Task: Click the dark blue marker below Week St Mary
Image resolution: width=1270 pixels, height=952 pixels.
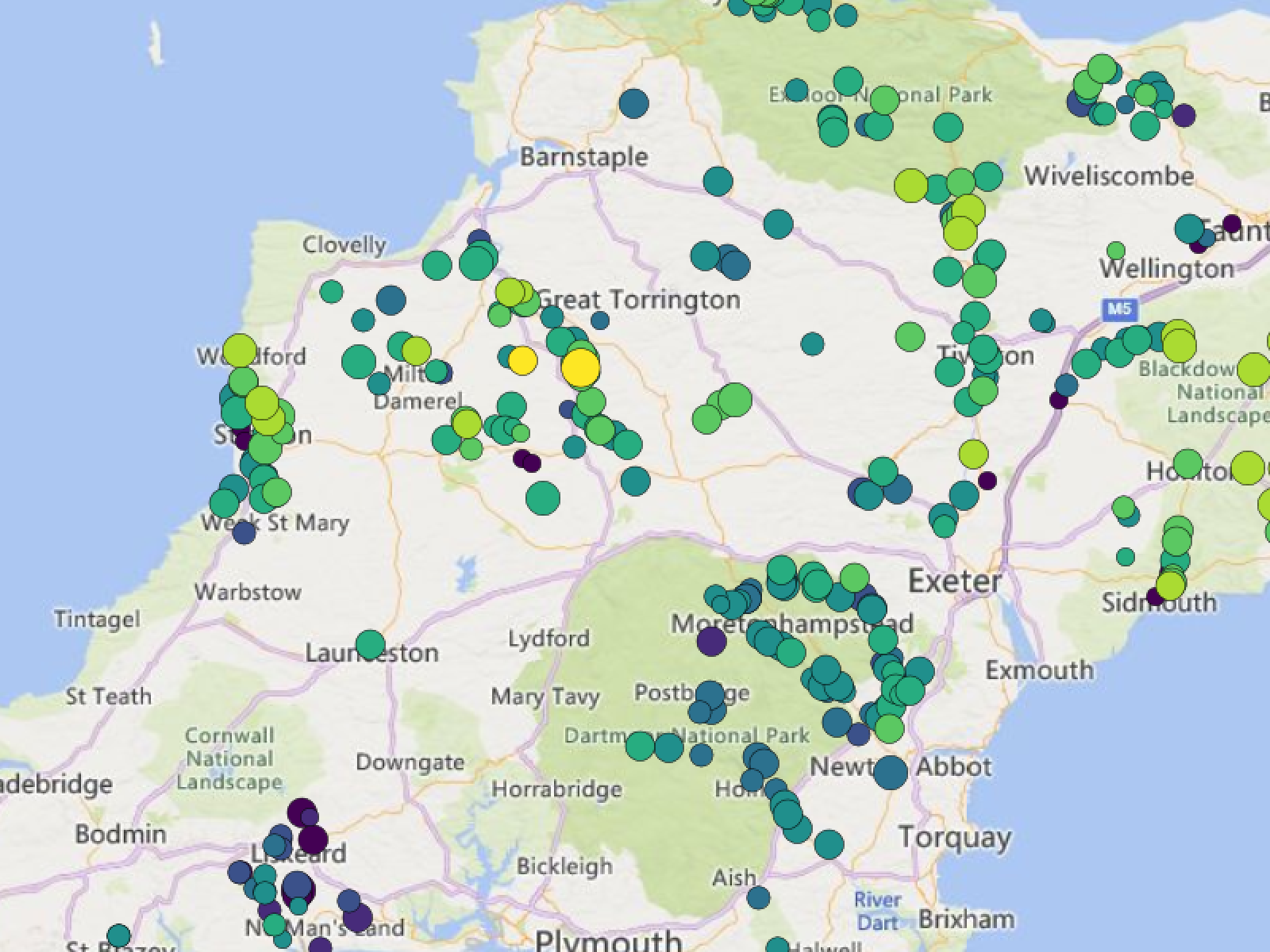Action: (x=244, y=532)
